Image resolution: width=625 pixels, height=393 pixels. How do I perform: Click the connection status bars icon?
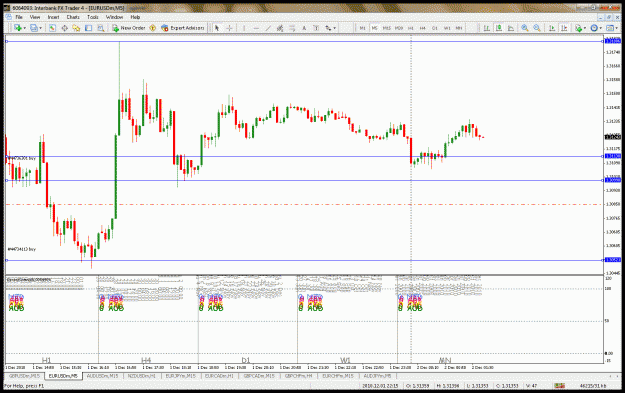[x=560, y=385]
